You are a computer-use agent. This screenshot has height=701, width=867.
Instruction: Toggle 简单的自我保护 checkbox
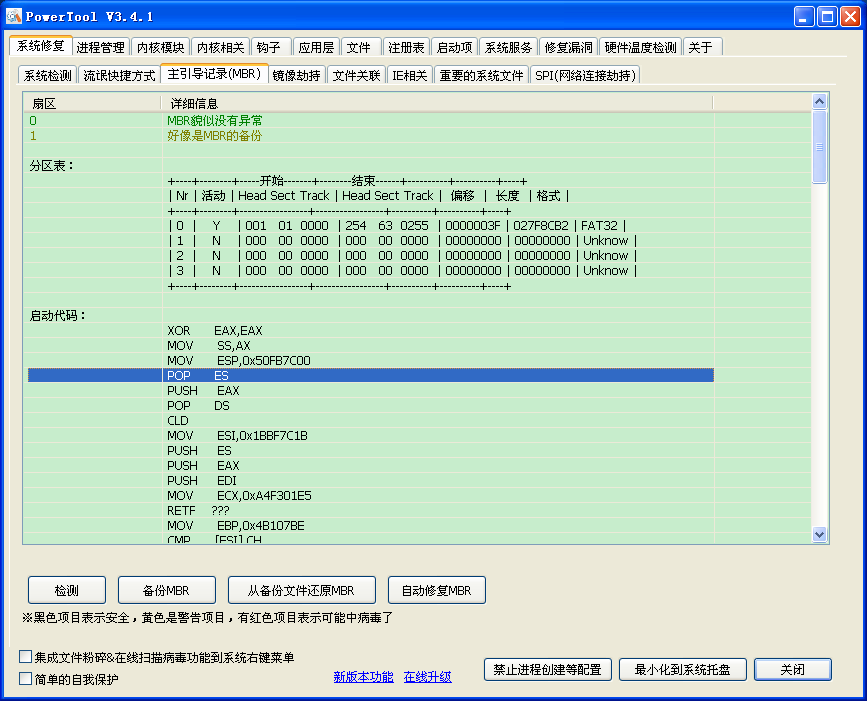(x=26, y=679)
